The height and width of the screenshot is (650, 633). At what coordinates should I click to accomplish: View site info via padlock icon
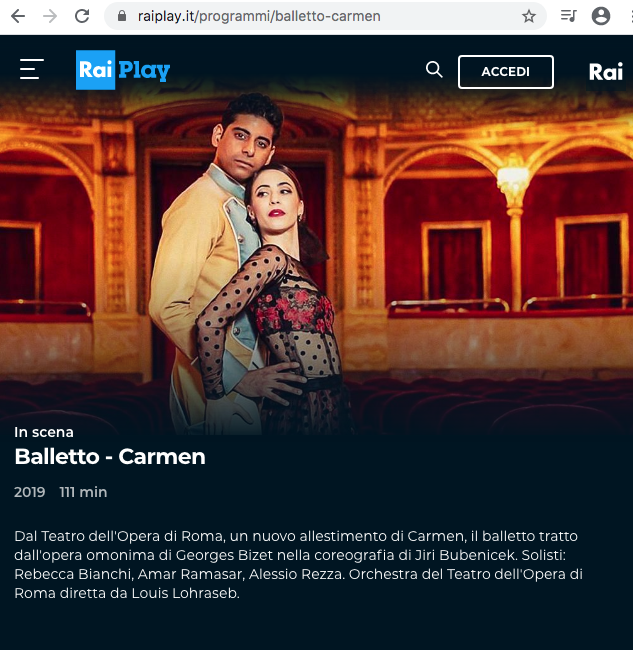click(x=121, y=16)
